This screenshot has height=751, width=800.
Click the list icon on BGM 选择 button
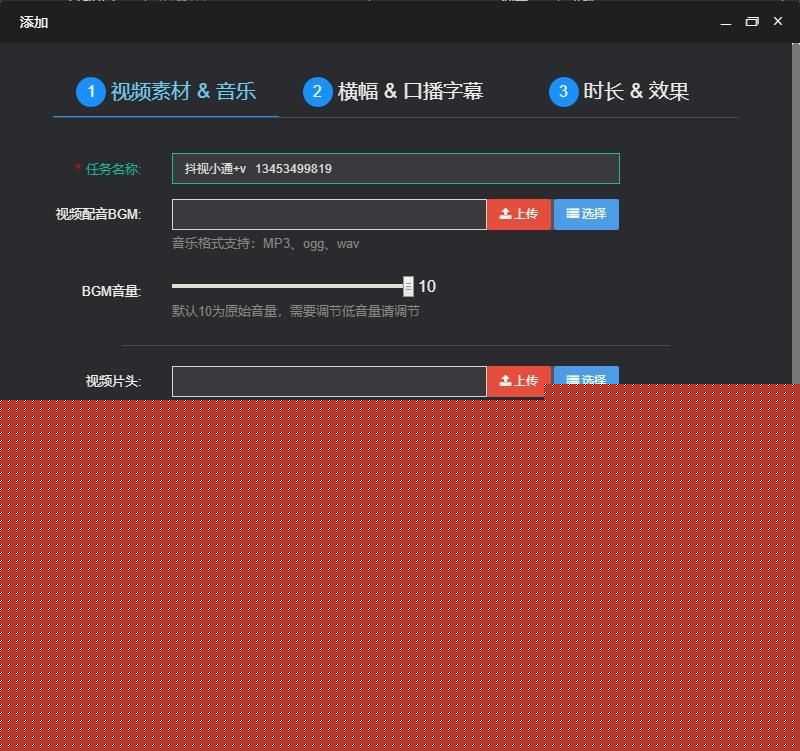coord(571,213)
